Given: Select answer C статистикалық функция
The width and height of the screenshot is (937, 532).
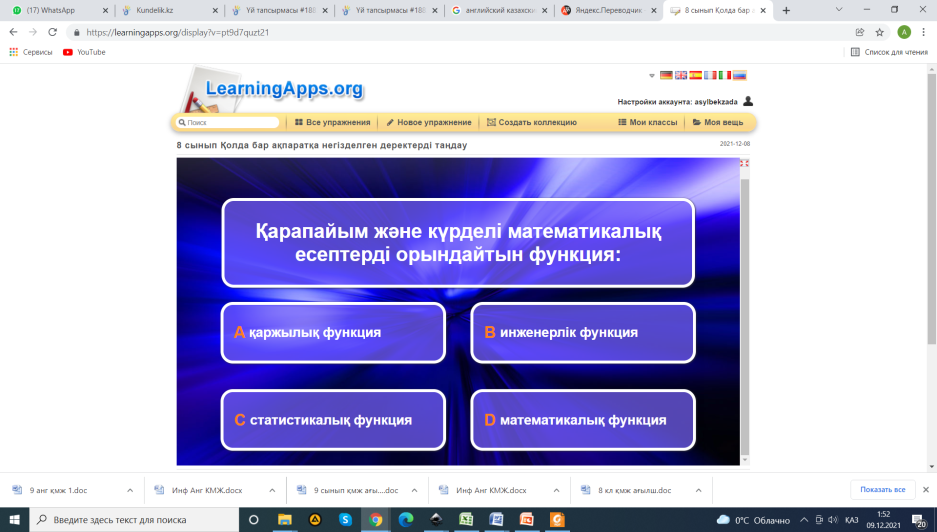Looking at the screenshot, I should pyautogui.click(x=333, y=420).
